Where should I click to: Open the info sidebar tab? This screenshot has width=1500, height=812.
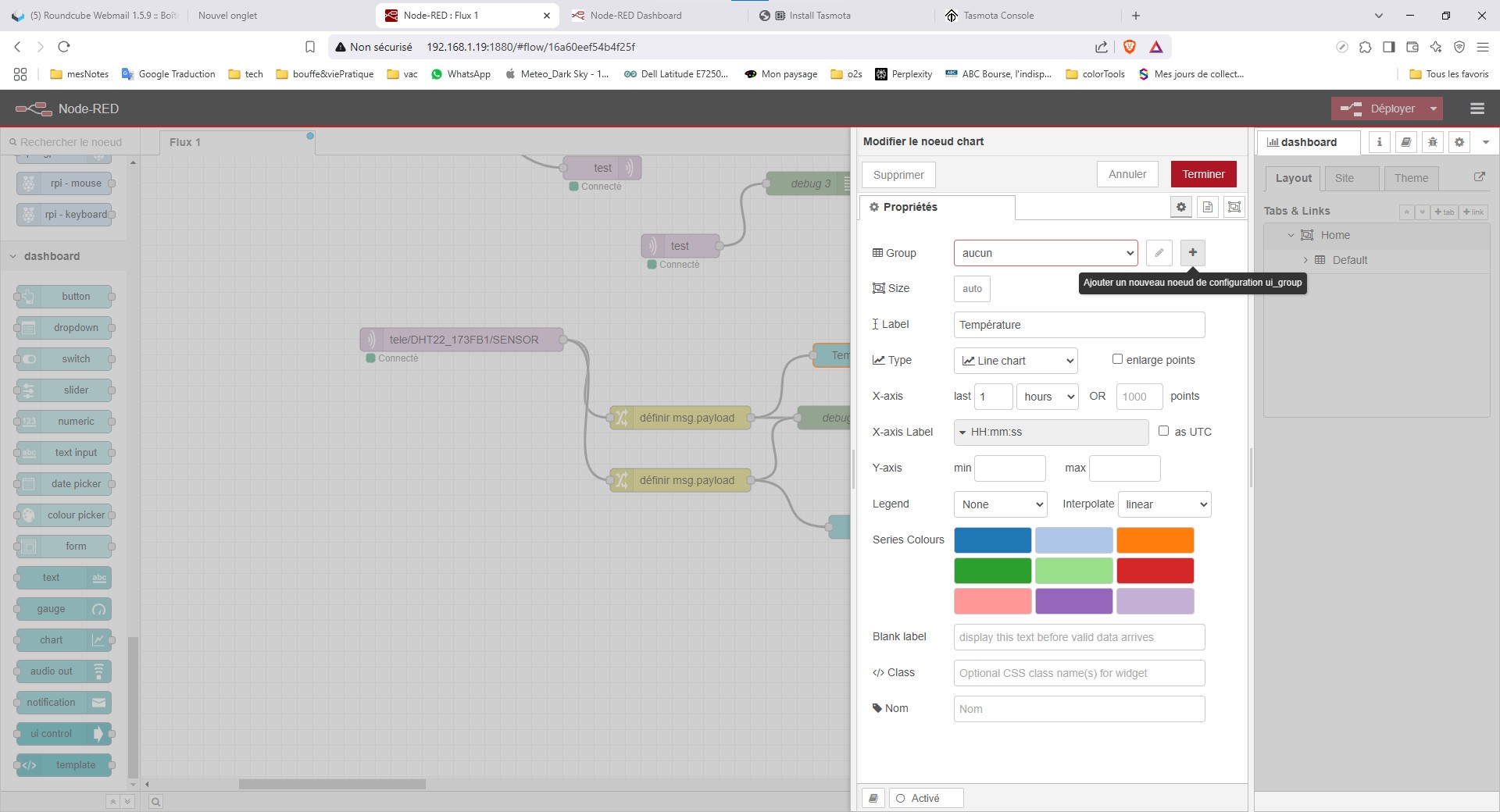(x=1379, y=142)
